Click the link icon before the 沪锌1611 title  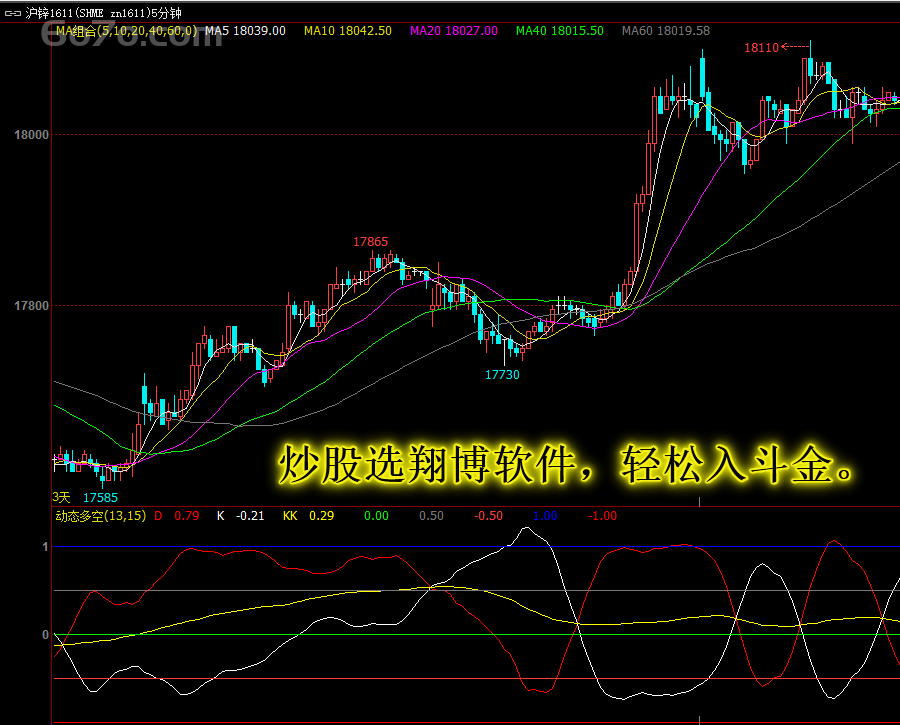pyautogui.click(x=13, y=11)
